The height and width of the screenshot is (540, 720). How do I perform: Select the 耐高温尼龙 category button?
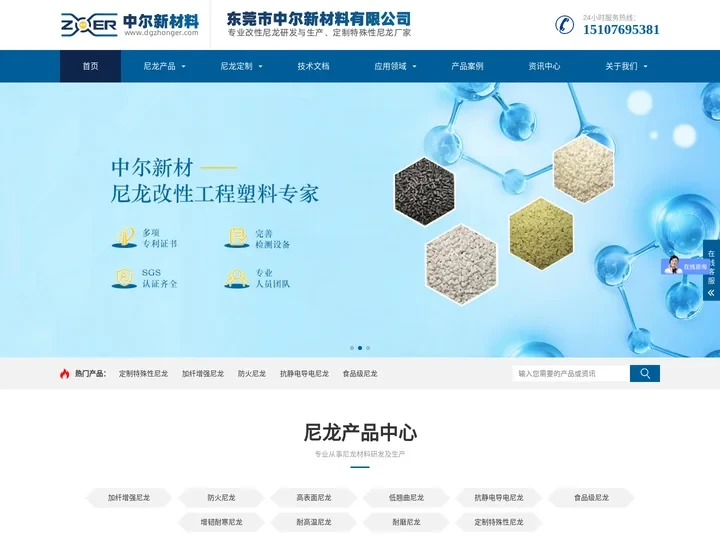(314, 522)
